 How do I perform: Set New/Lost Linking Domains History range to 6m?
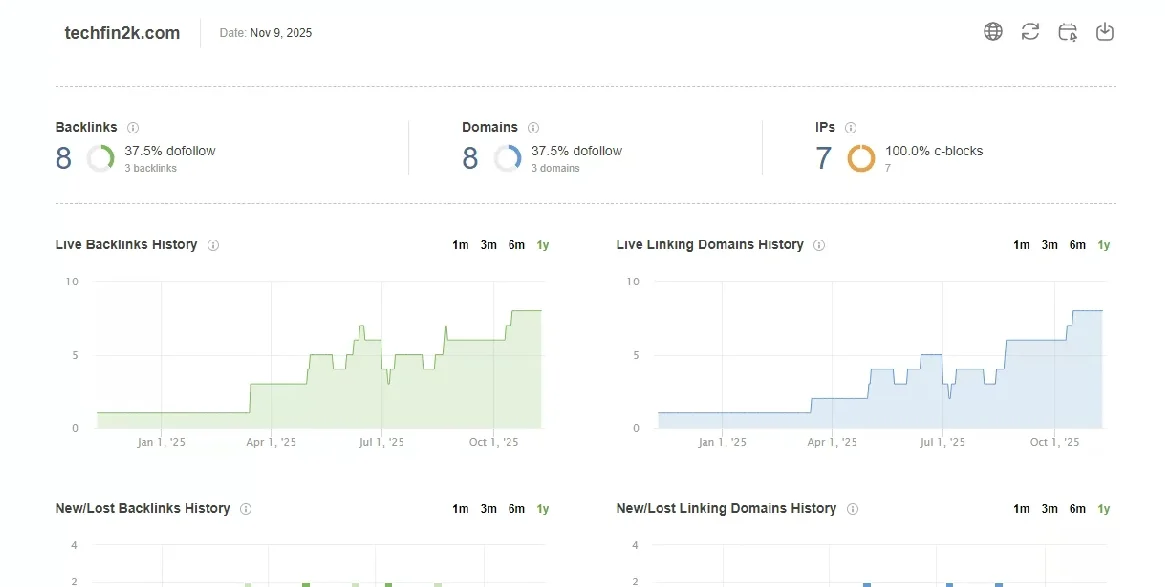coord(1077,509)
